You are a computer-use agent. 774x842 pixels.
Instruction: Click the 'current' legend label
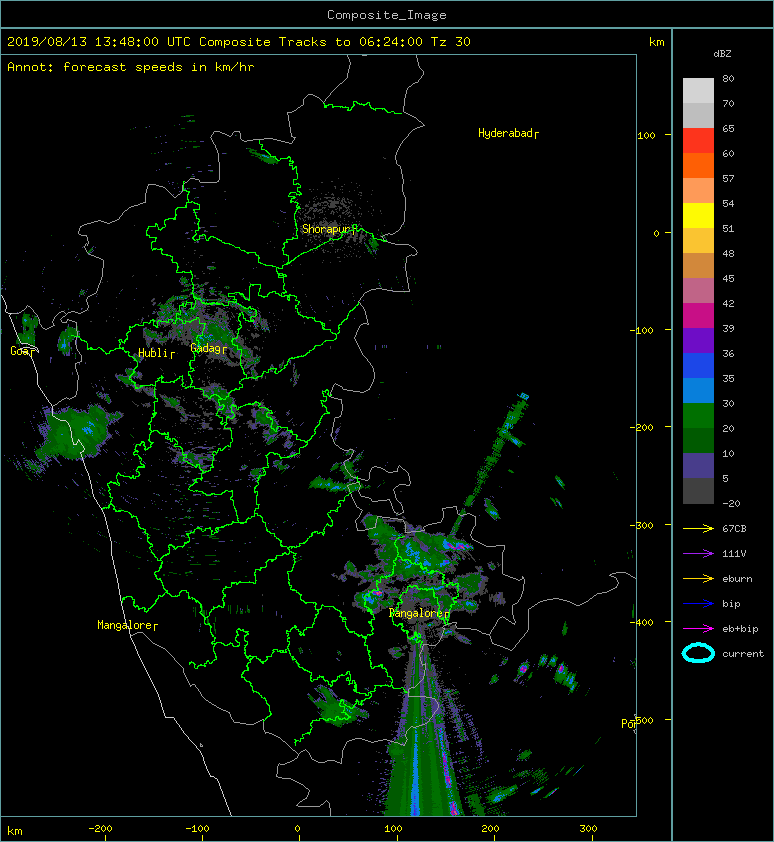pyautogui.click(x=743, y=654)
